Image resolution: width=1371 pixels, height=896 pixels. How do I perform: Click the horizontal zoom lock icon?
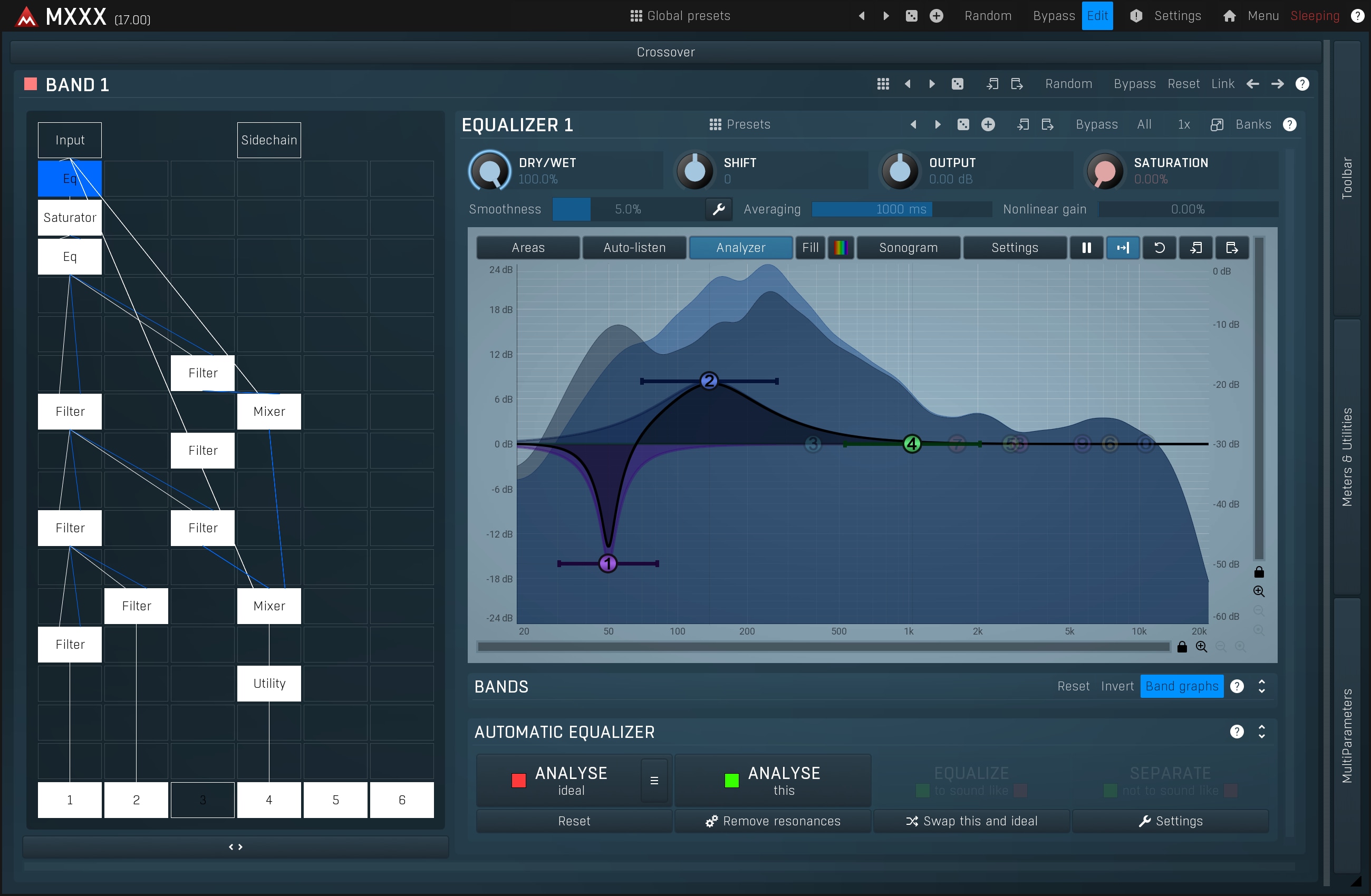coord(1182,647)
